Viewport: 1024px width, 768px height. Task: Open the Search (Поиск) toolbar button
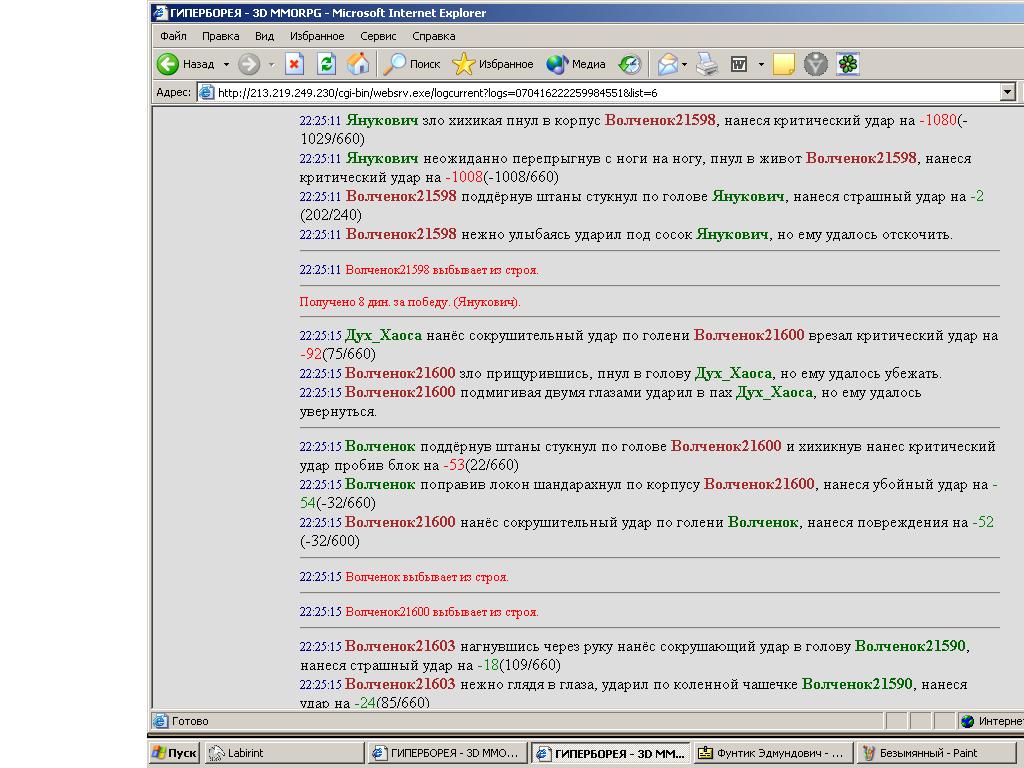point(412,64)
